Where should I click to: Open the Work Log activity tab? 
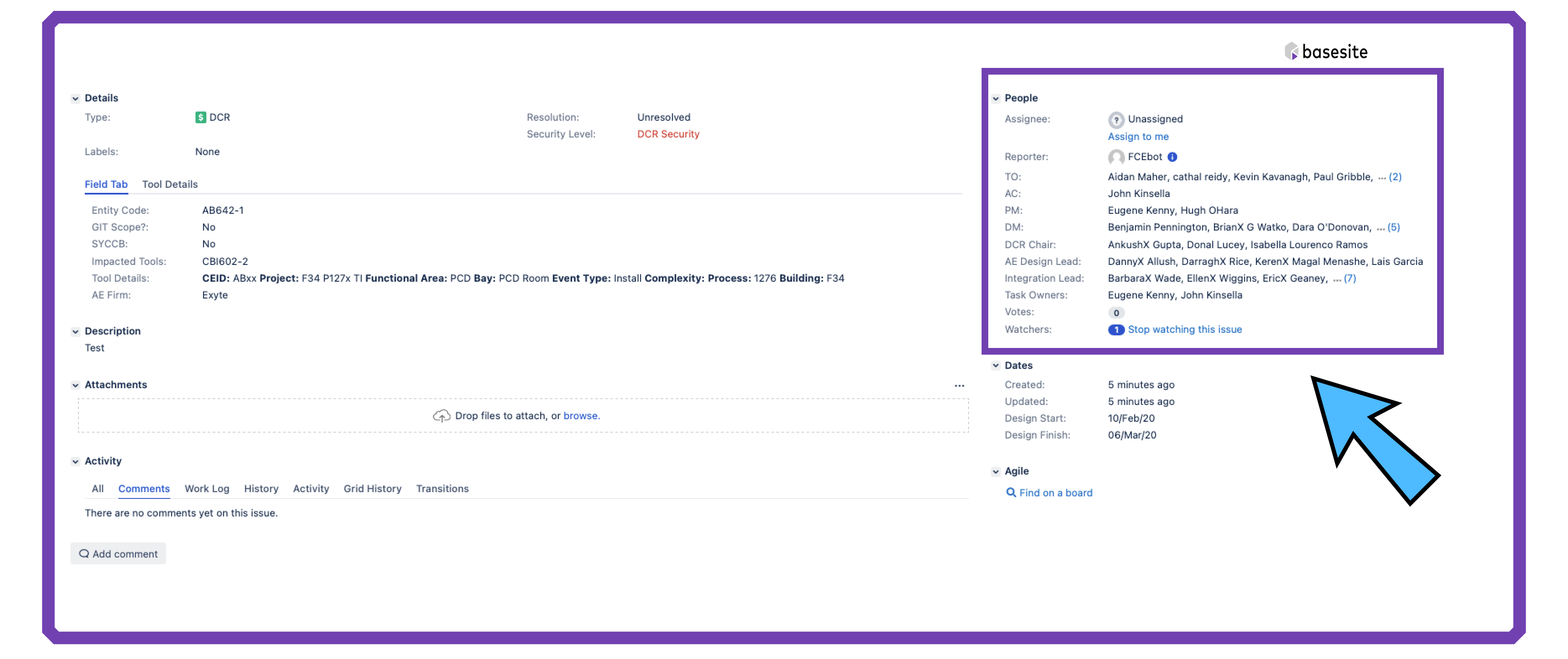(207, 489)
